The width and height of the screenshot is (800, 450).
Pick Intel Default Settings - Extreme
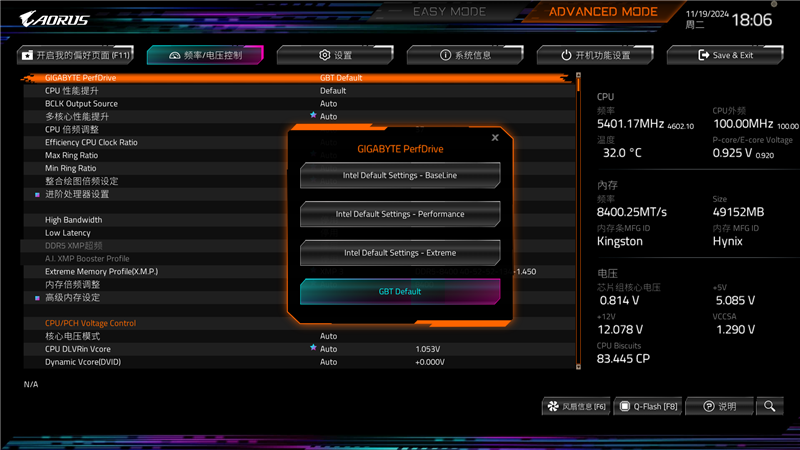click(400, 253)
